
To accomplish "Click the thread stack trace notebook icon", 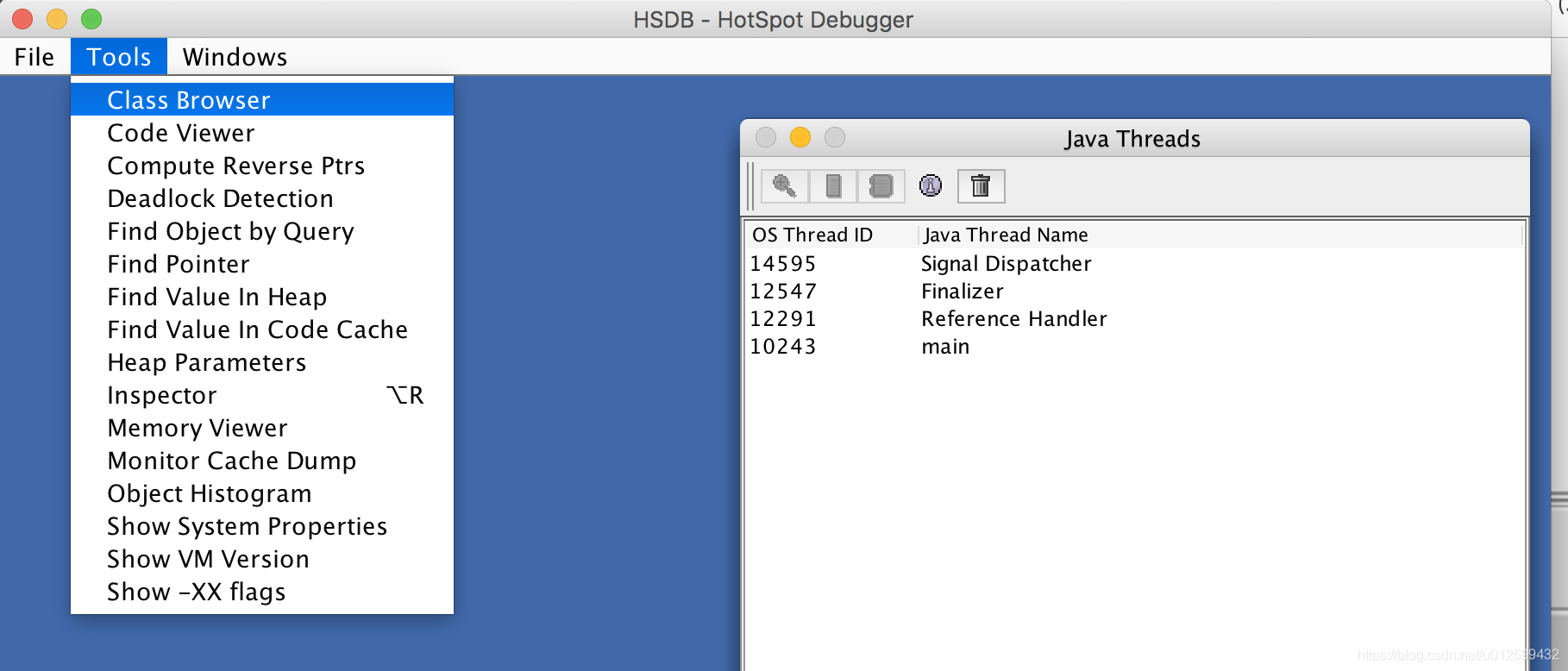I will [881, 186].
